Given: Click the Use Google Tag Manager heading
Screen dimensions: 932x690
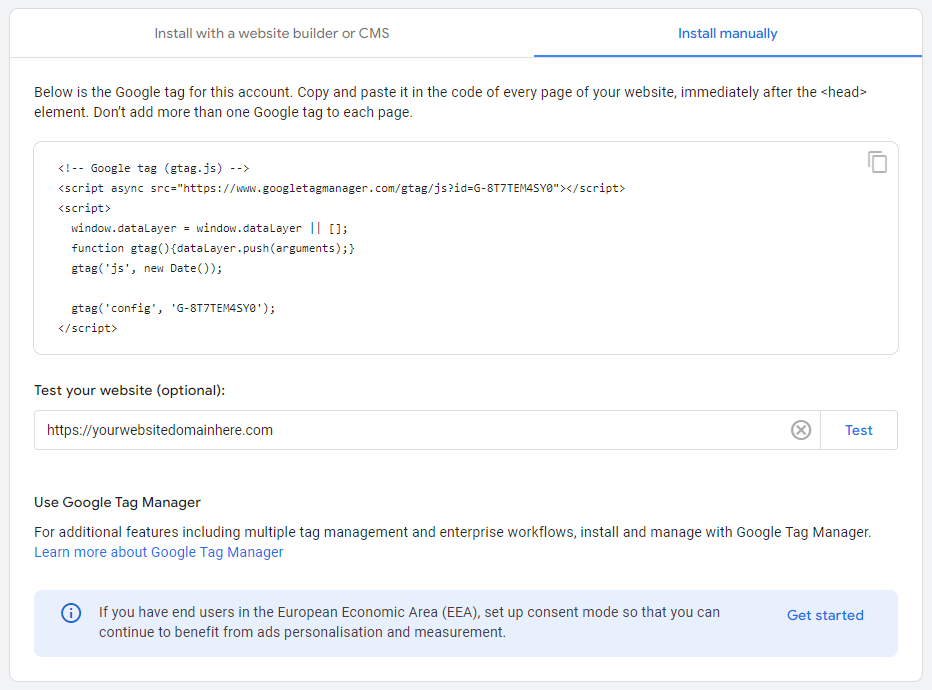Looking at the screenshot, I should [x=117, y=502].
